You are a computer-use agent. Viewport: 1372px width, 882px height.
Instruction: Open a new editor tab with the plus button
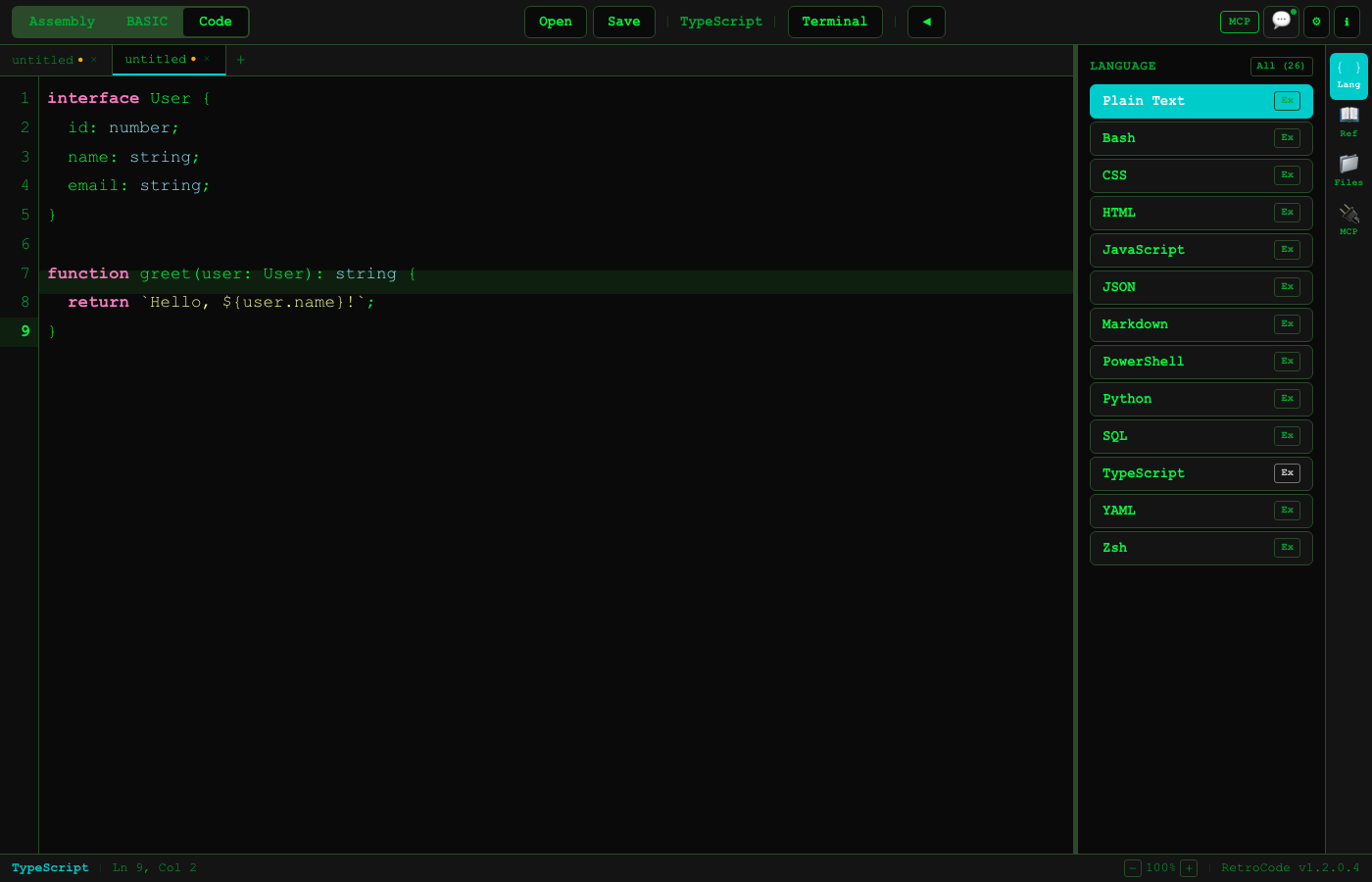point(240,60)
